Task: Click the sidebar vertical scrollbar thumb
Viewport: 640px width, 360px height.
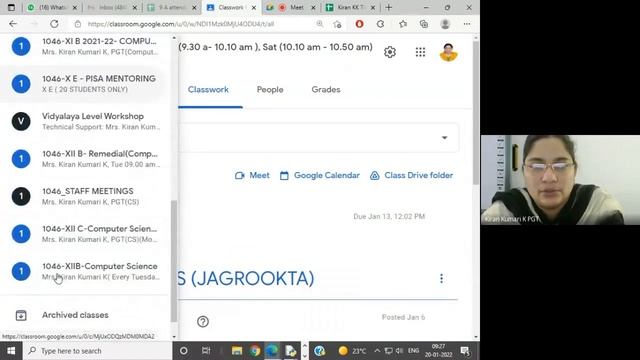Action: 174,261
